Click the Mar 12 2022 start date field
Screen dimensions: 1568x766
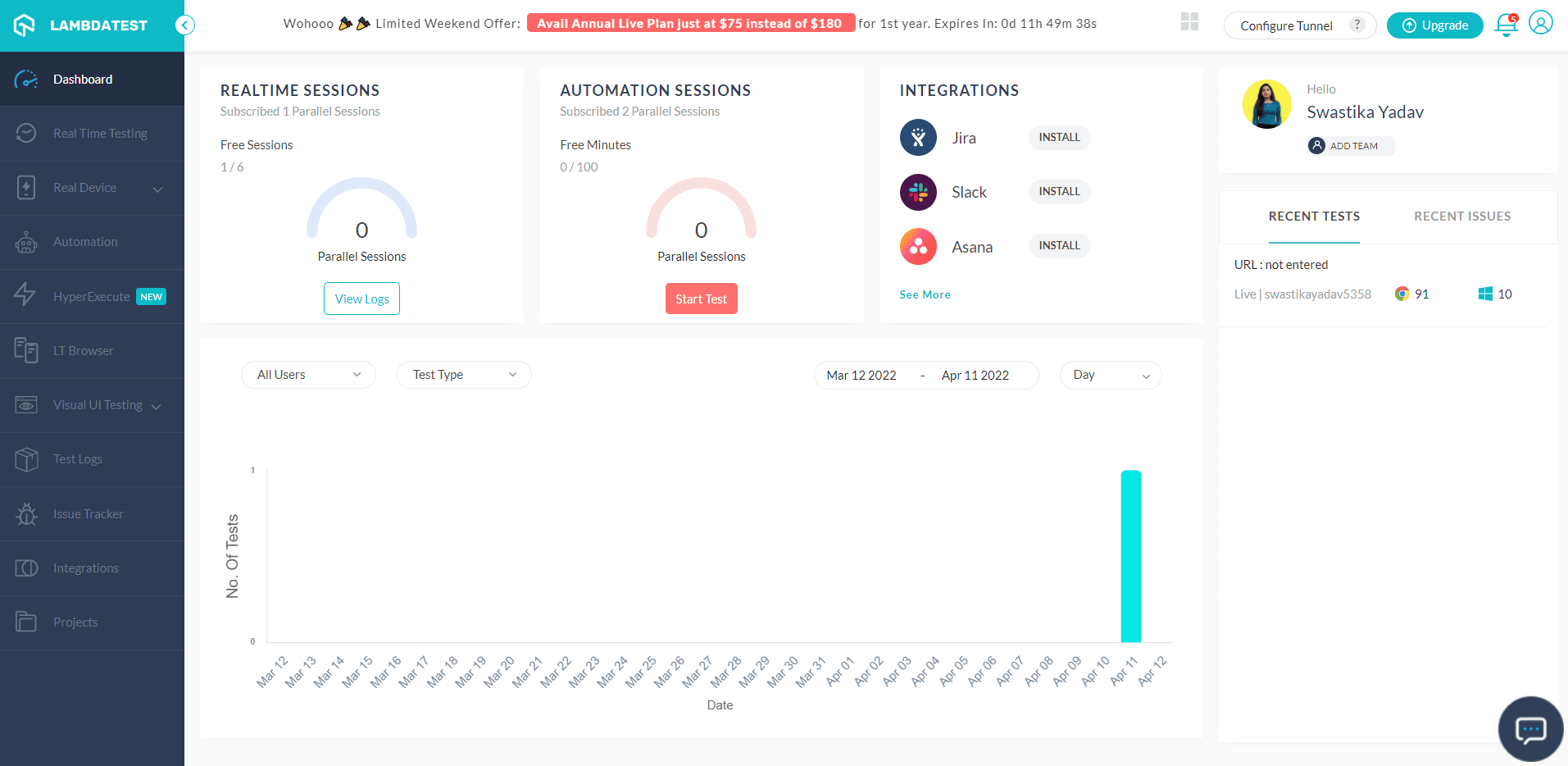tap(861, 376)
